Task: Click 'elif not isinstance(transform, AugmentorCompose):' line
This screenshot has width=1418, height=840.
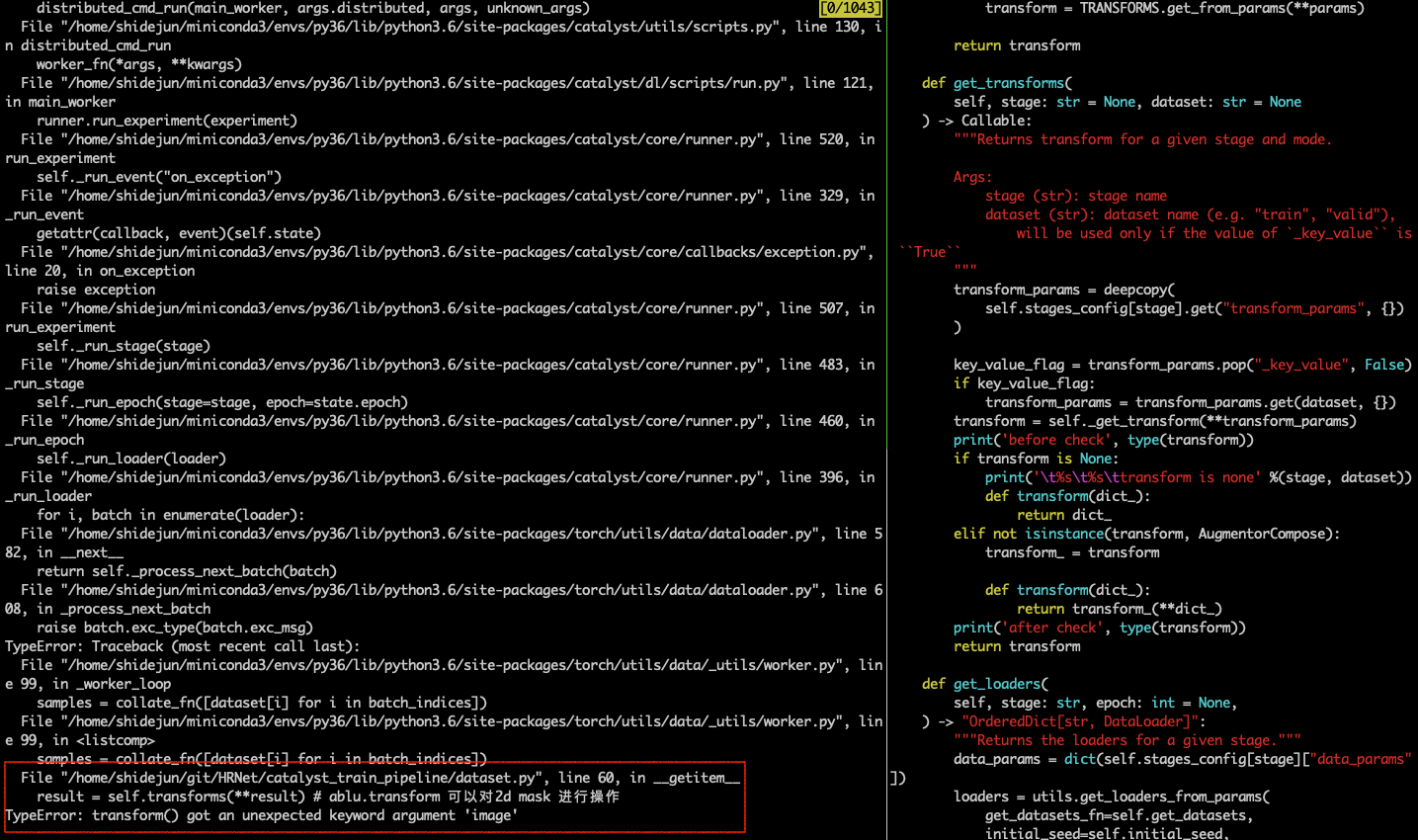Action: pos(1147,534)
